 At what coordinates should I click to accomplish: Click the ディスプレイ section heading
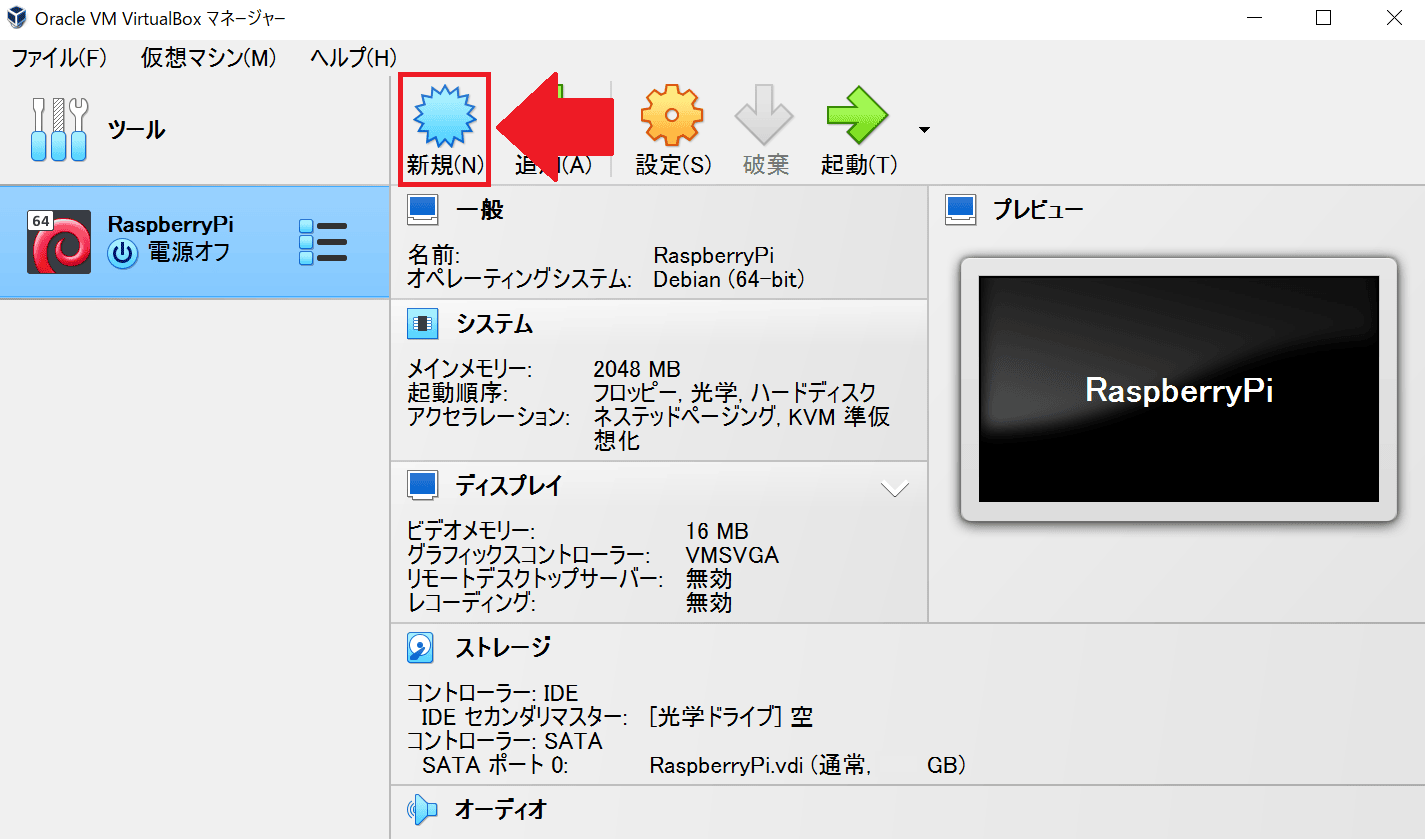pos(509,486)
